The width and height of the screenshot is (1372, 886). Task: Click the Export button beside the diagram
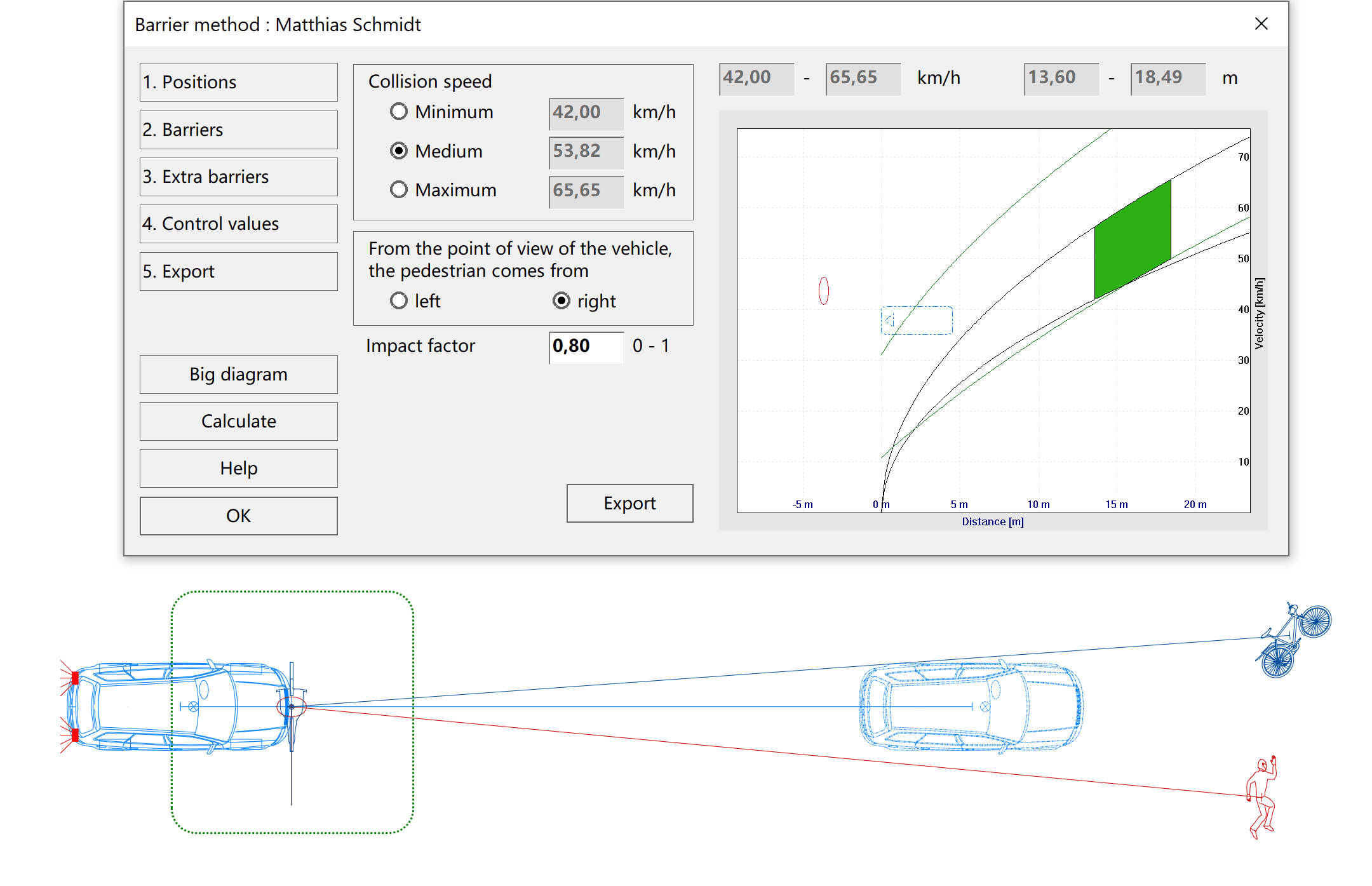pos(629,504)
